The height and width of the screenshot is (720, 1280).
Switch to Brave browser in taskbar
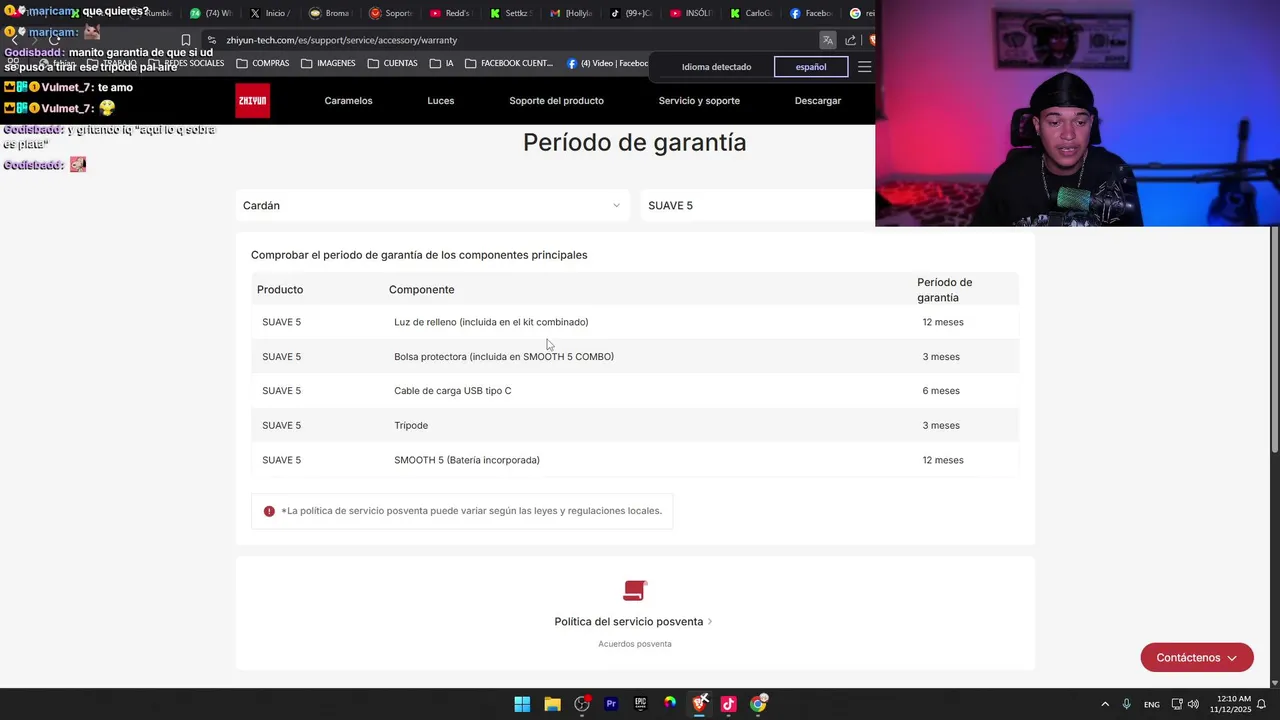pyautogui.click(x=700, y=704)
